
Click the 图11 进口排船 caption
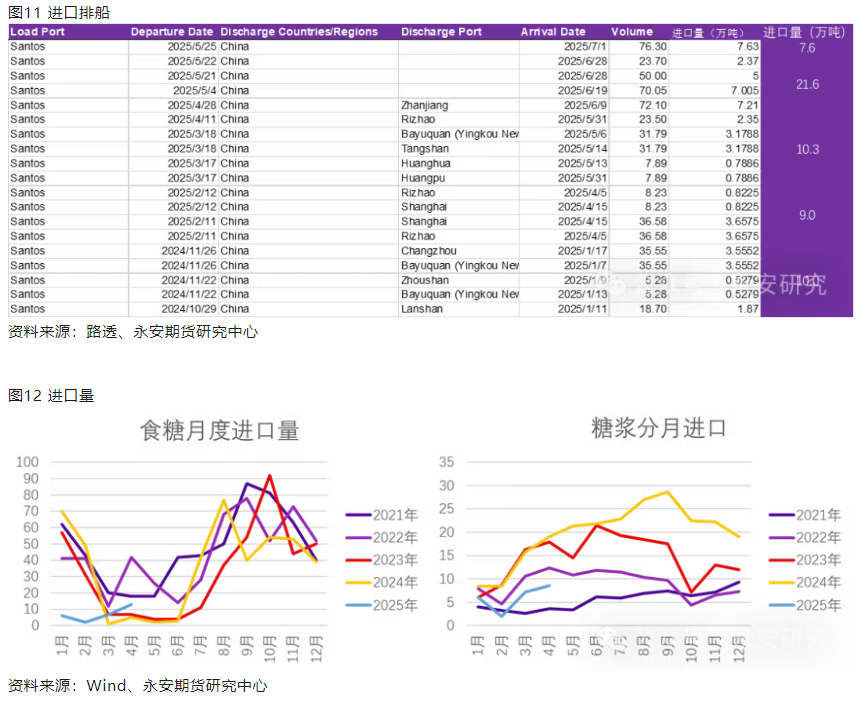tap(59, 11)
